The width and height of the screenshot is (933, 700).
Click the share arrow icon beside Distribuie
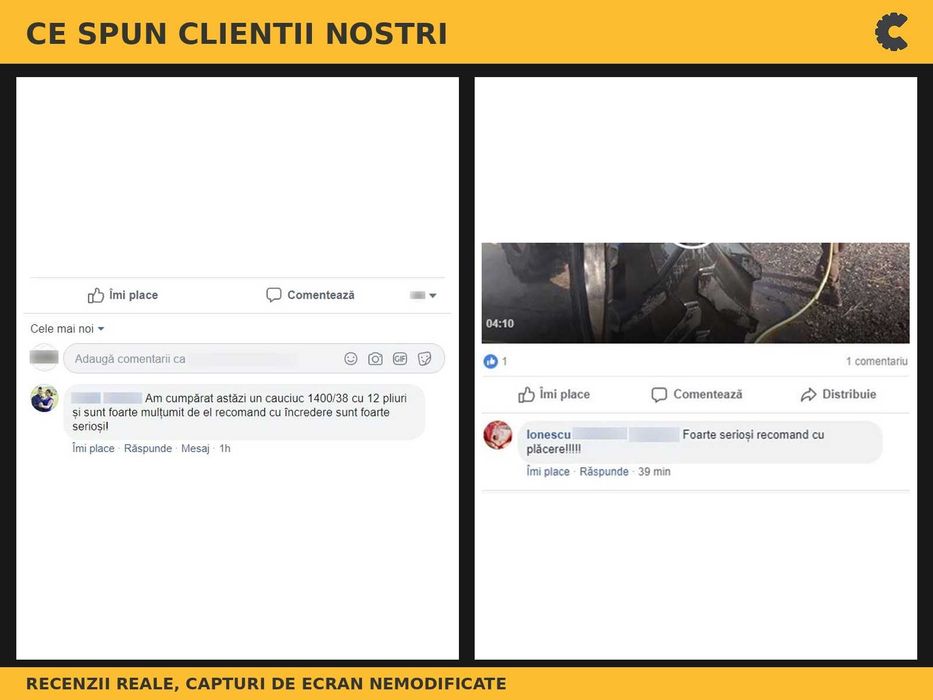coord(809,395)
